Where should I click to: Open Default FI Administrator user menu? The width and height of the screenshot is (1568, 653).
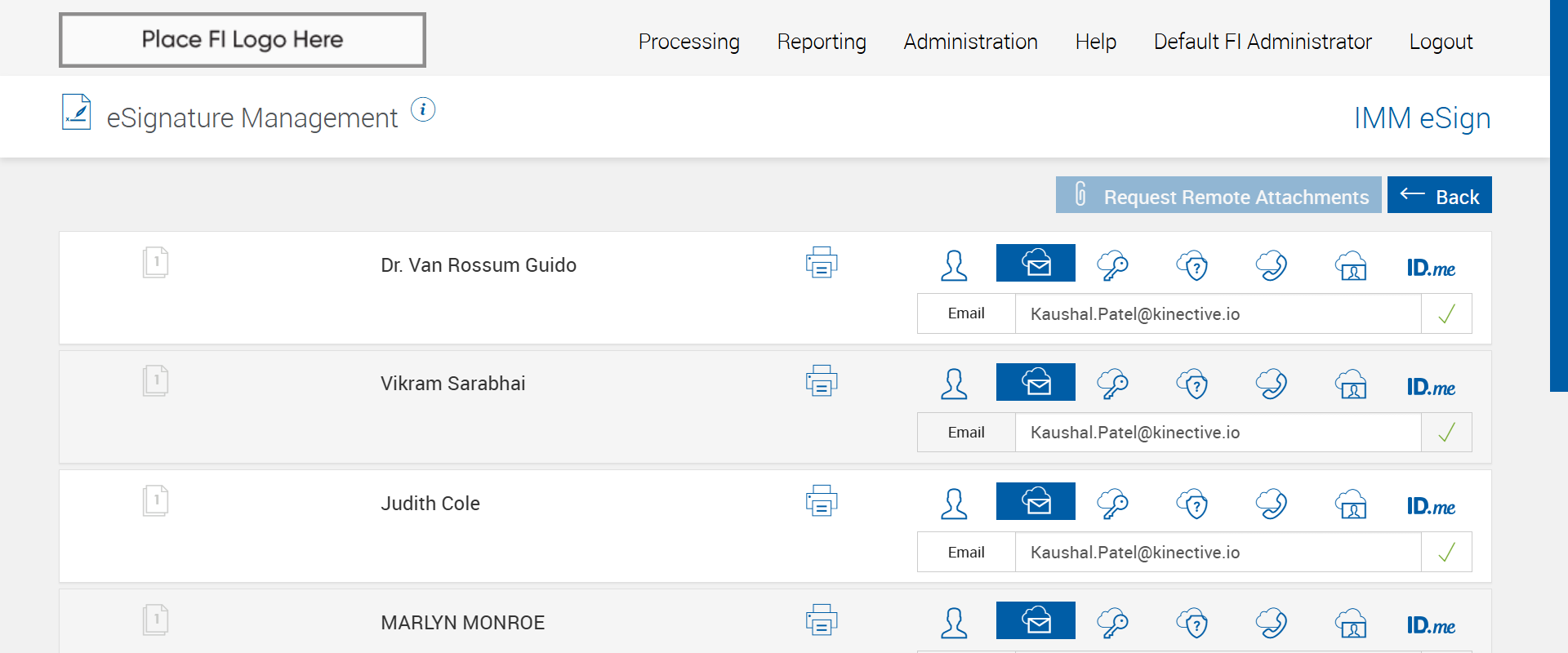(1263, 42)
